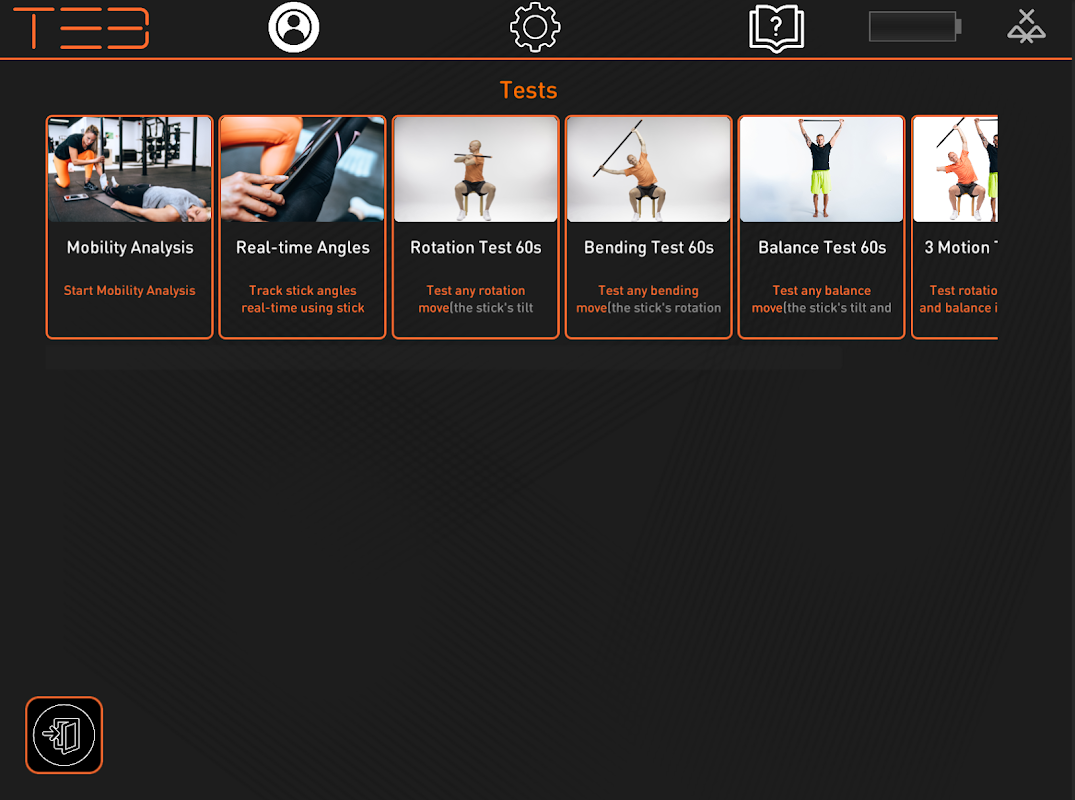Click the horizontal scrollbar under test cards
This screenshot has height=800, width=1075.
(x=444, y=358)
